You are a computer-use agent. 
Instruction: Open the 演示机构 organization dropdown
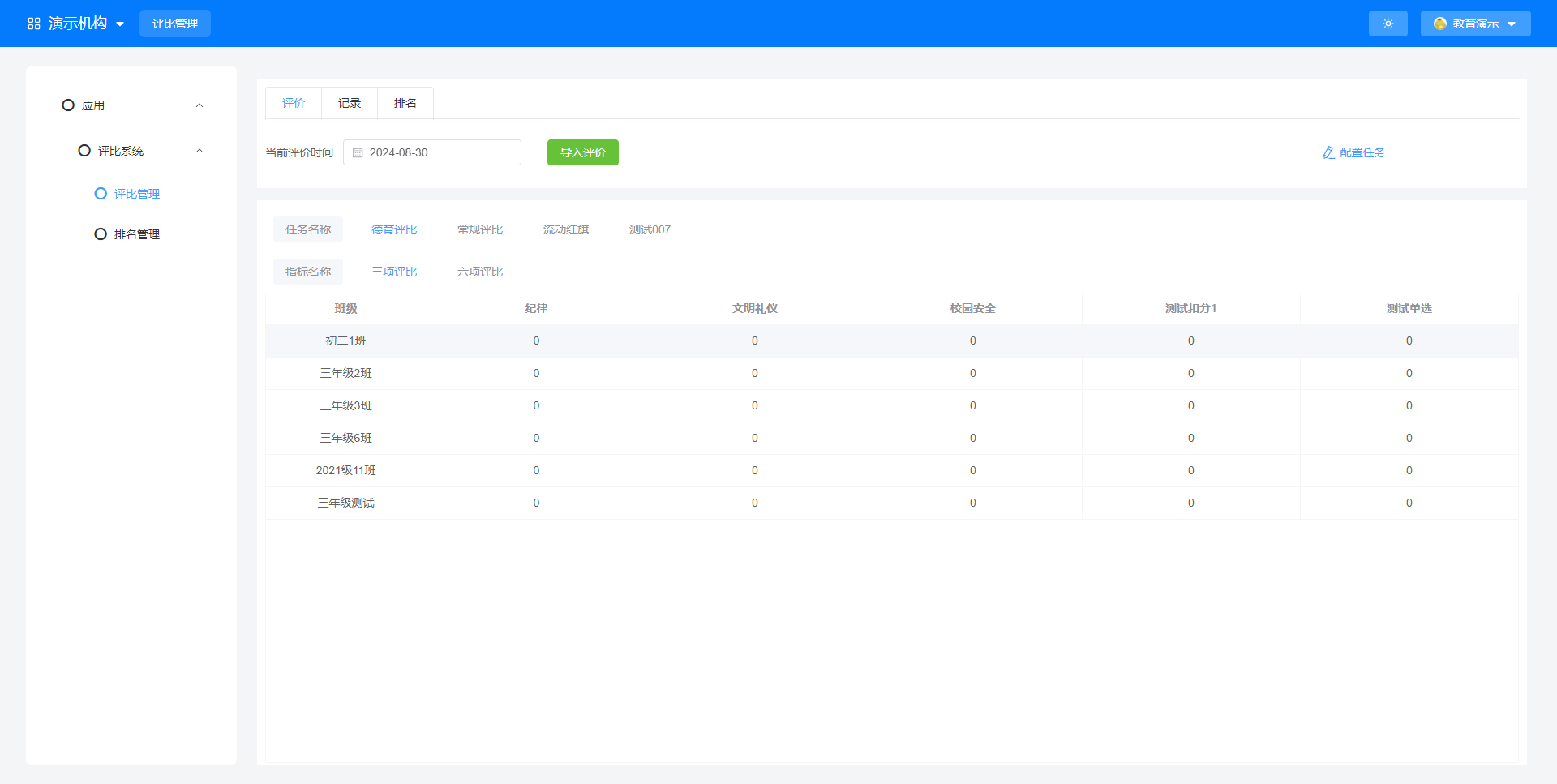click(x=76, y=24)
